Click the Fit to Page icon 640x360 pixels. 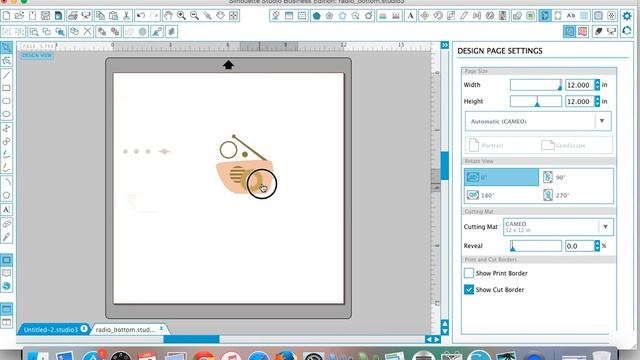pyautogui.click(x=233, y=16)
